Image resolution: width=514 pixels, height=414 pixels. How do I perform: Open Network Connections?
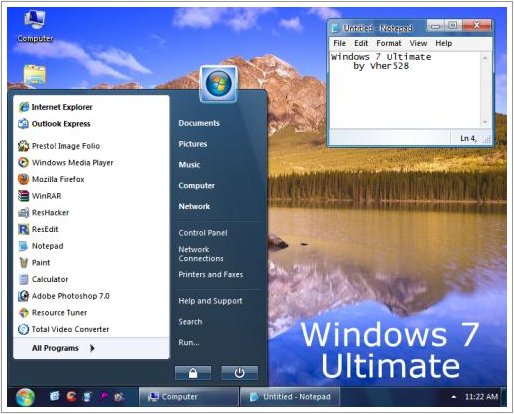point(201,254)
